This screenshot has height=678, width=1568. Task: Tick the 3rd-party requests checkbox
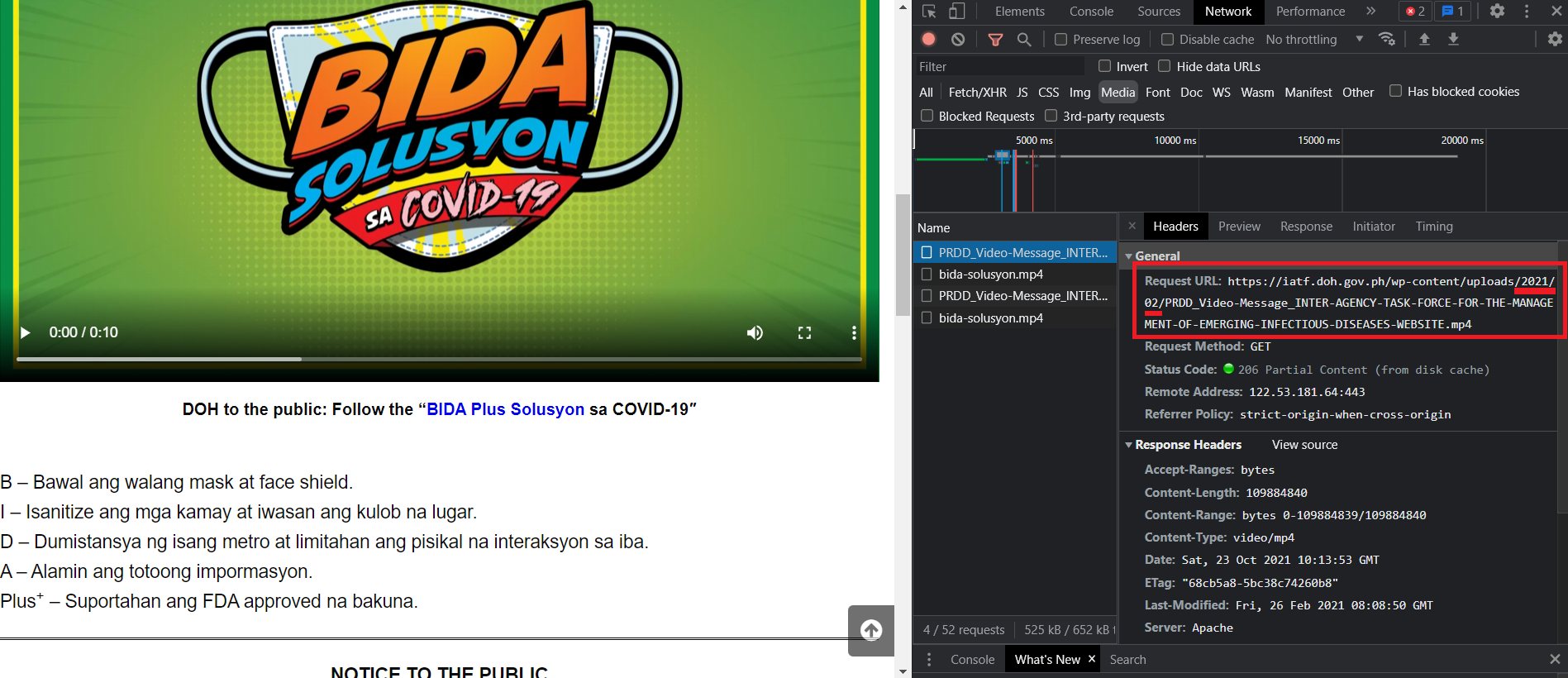click(1051, 116)
